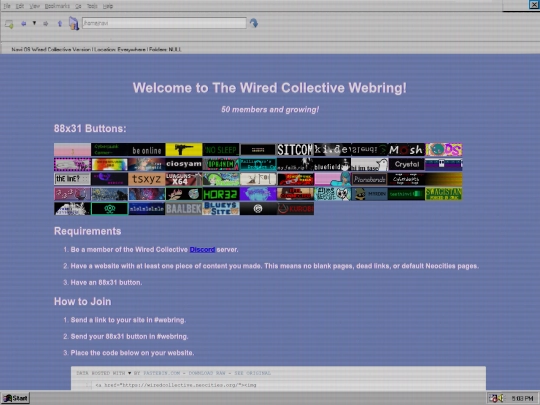Open the SITCOM button
Image resolution: width=540 pixels, height=405 pixels.
tap(295, 150)
